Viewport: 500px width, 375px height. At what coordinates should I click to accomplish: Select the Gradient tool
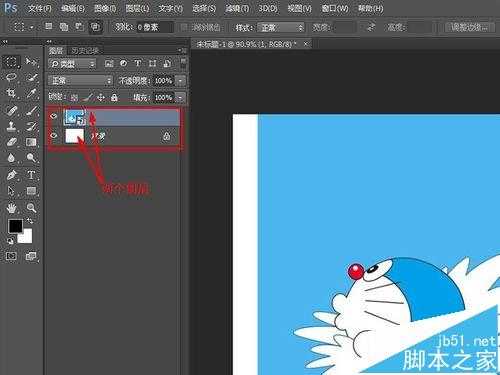(31, 142)
